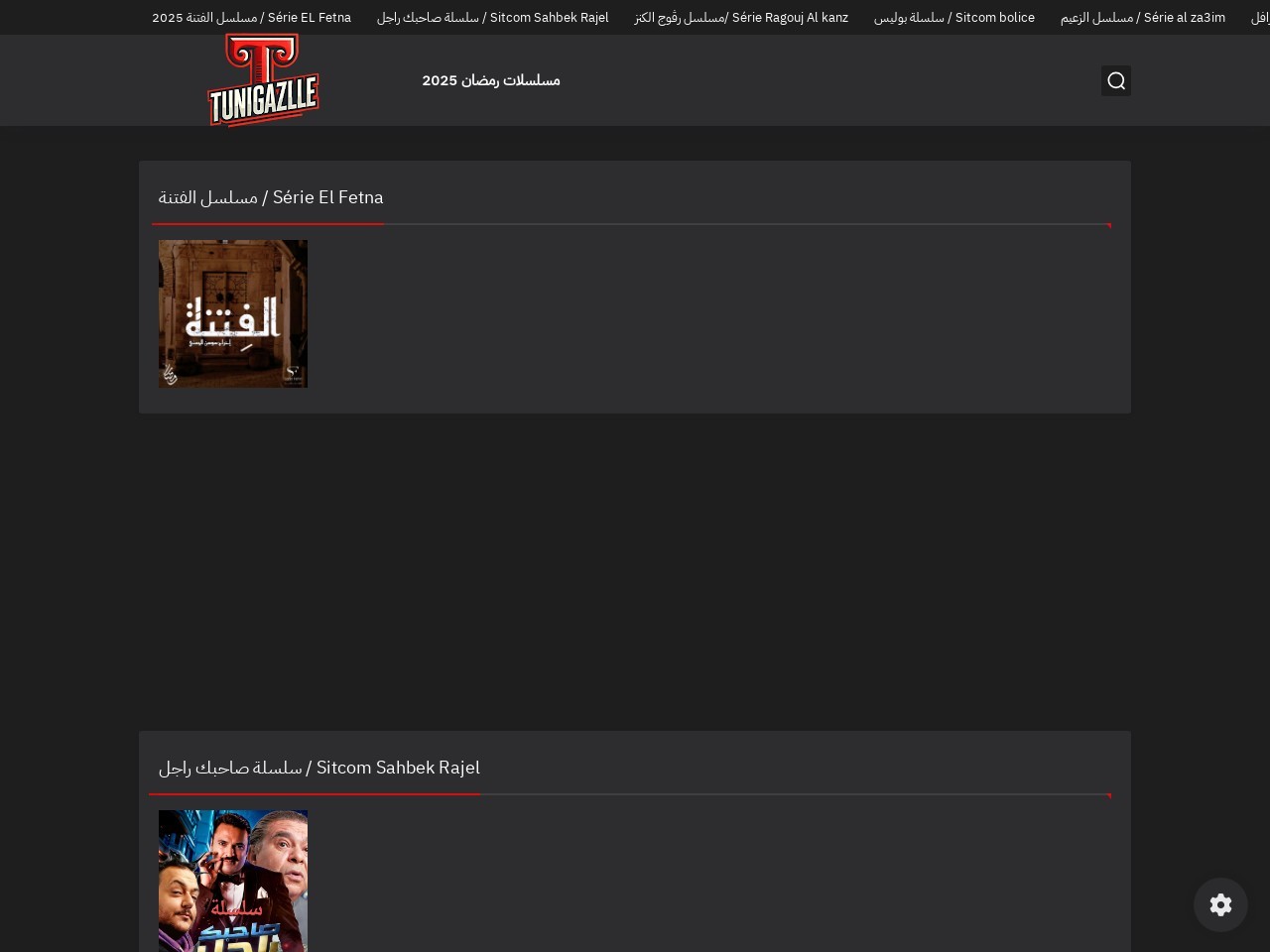Open Sitcom Sahbek Rajel top link

tap(493, 18)
